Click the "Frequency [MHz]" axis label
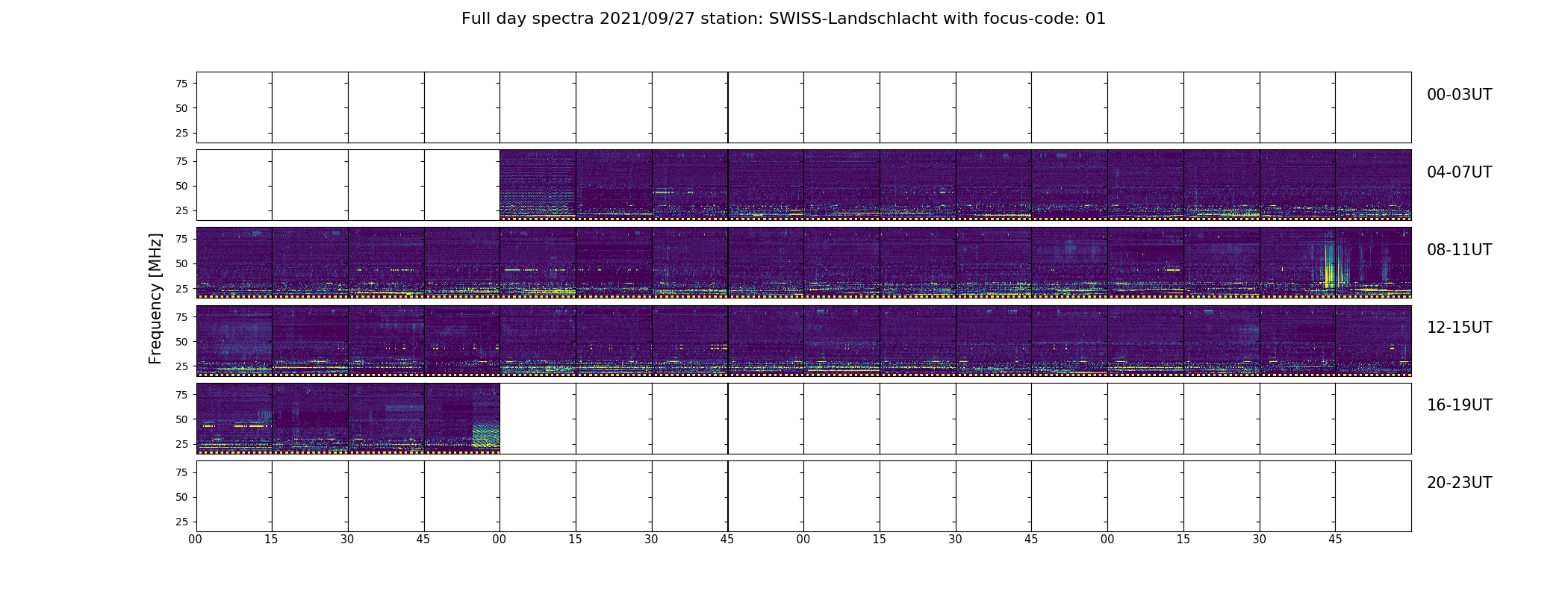 tap(155, 298)
